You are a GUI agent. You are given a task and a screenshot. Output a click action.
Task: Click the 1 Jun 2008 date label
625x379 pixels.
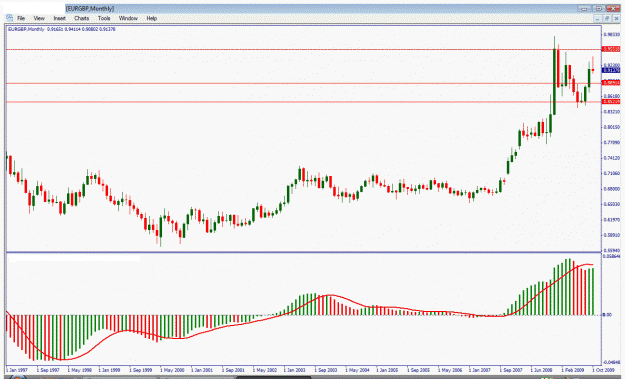tap(541, 370)
